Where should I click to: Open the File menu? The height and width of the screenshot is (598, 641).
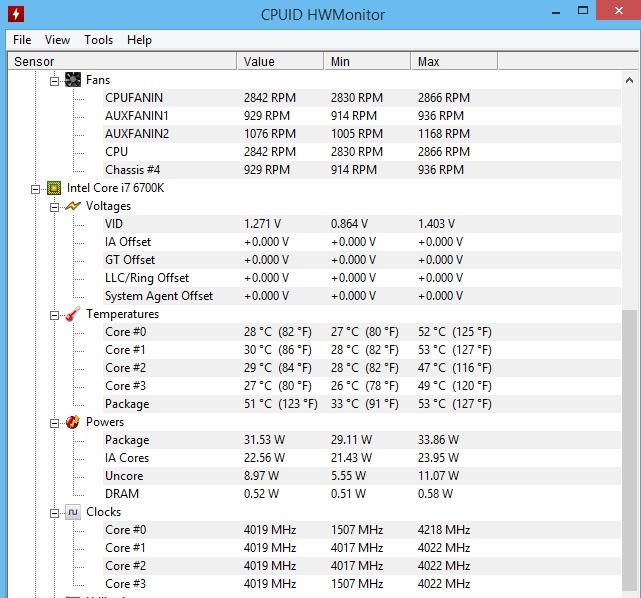(22, 40)
